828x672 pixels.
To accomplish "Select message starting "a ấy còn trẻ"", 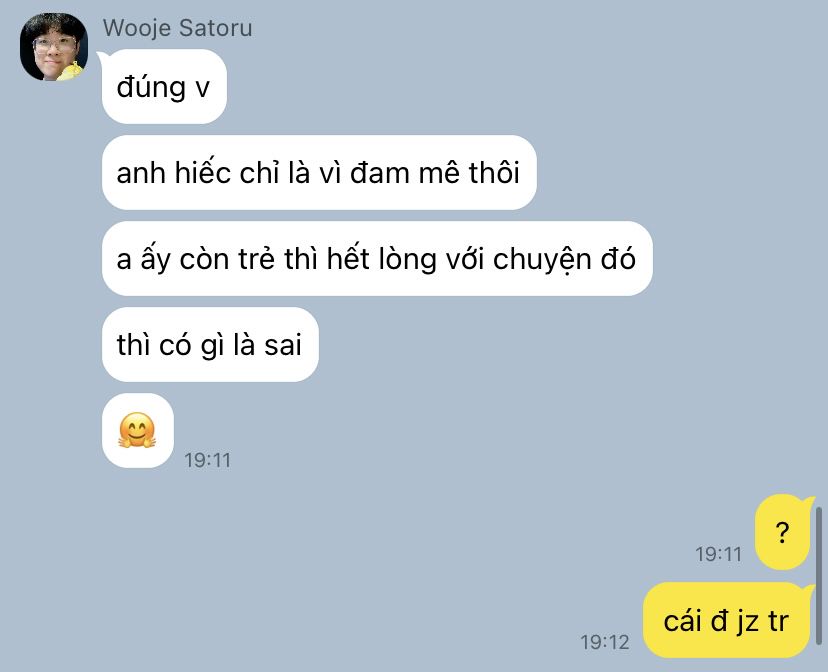I will pos(377,259).
